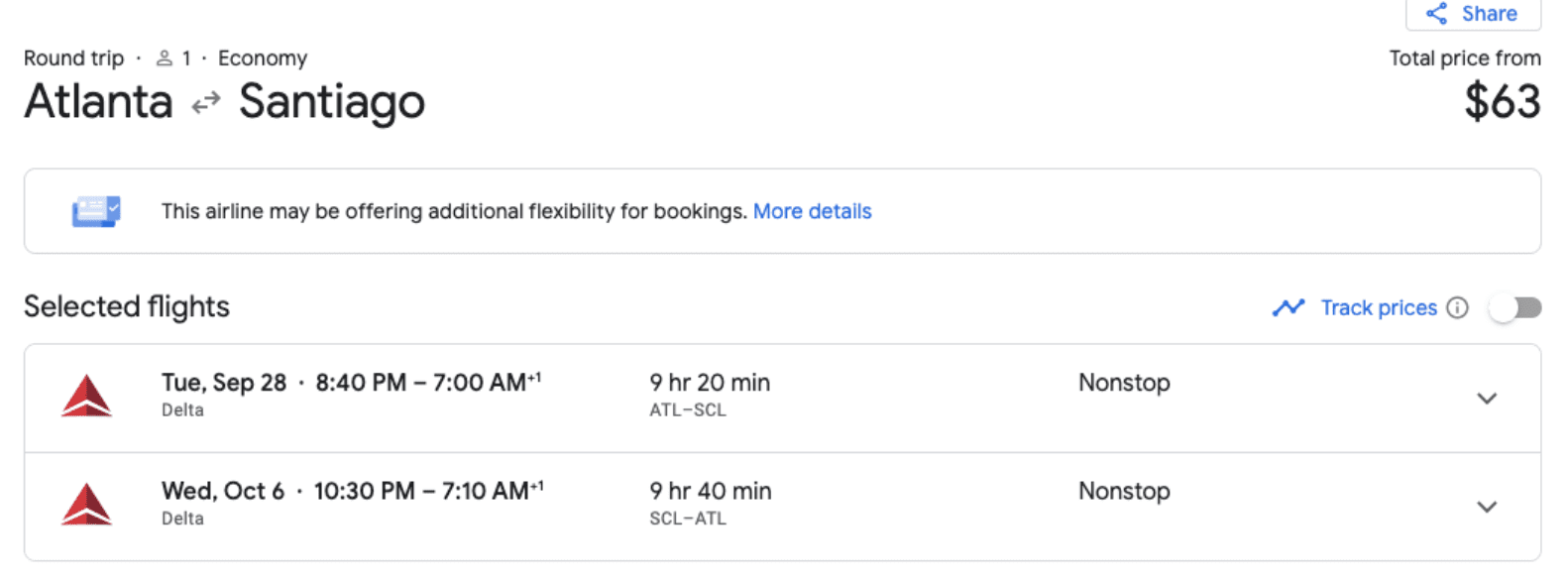Open the More details link
1568x583 pixels.
[x=812, y=211]
